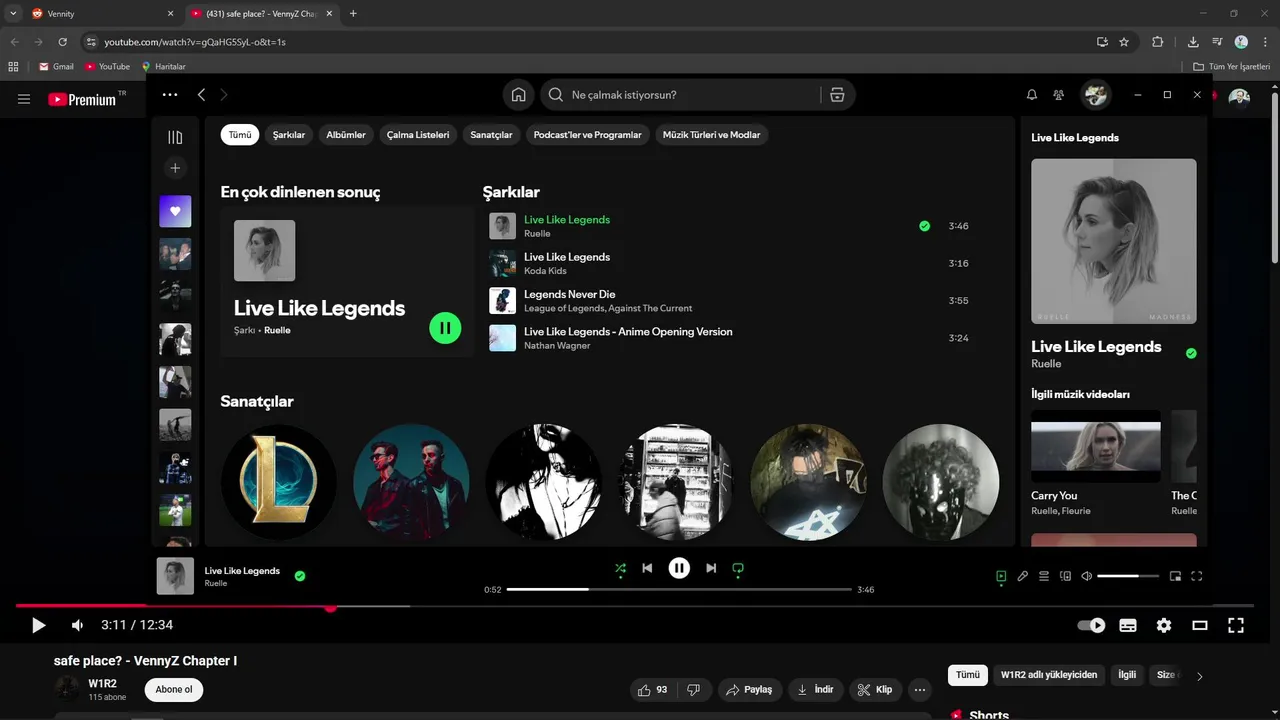Open the Spotify queue

click(1044, 576)
